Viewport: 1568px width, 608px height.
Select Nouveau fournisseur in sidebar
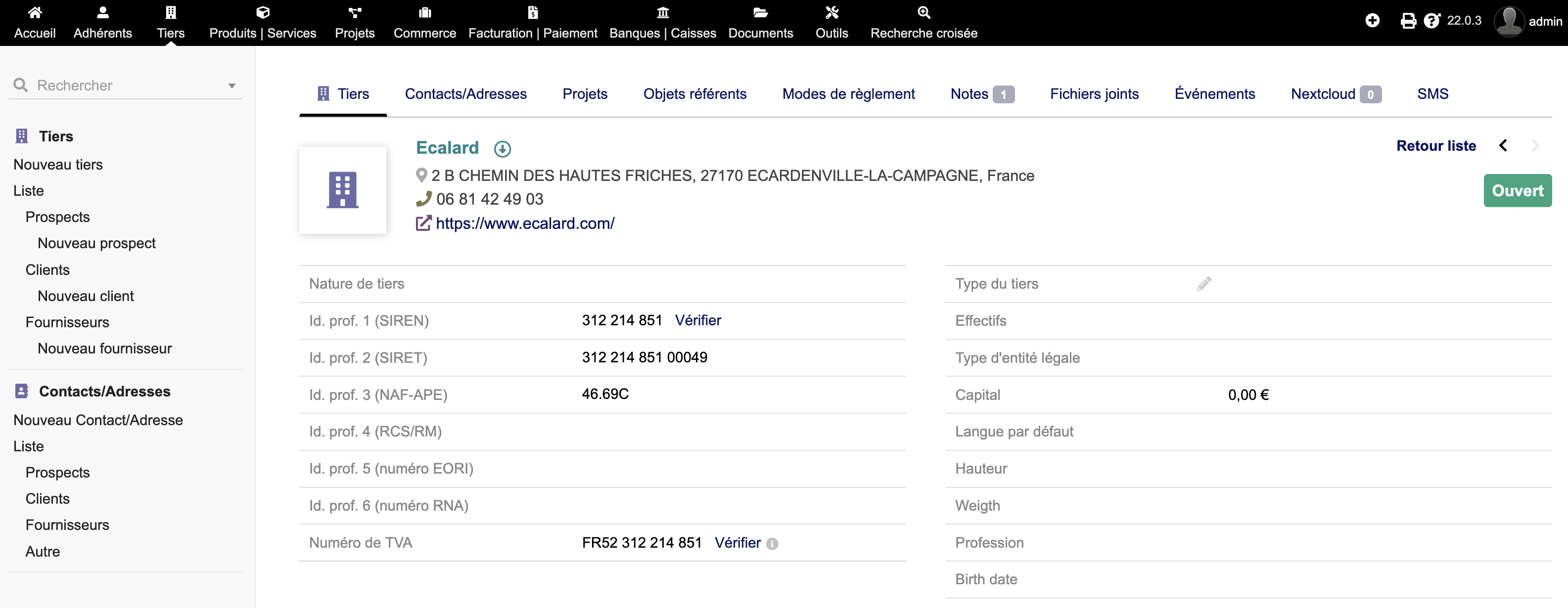pyautogui.click(x=105, y=348)
